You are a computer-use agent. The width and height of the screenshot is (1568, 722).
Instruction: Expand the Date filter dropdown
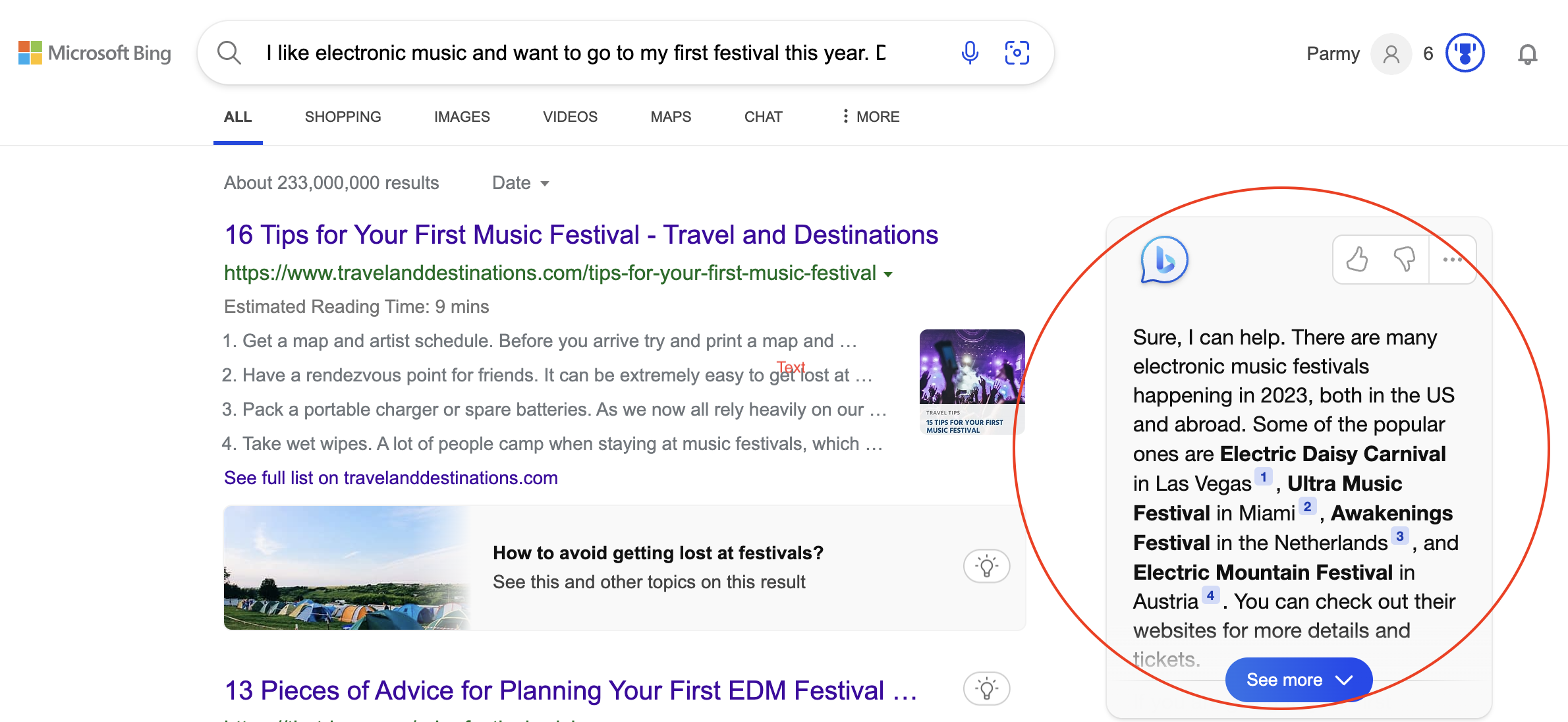520,183
